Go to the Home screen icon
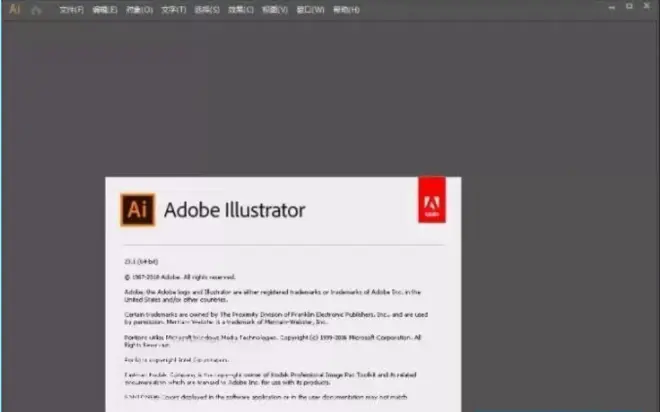The height and width of the screenshot is (412, 660). [x=36, y=10]
